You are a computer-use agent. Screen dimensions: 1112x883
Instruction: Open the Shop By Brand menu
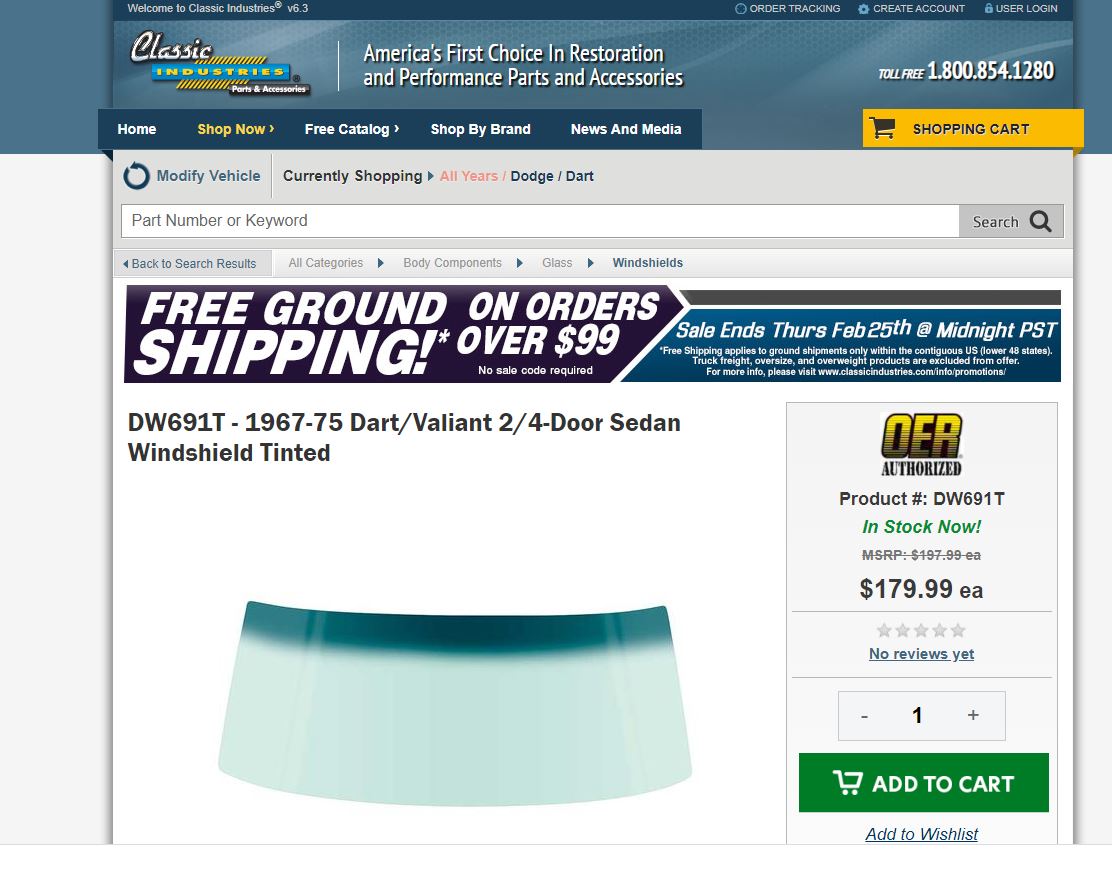click(480, 129)
